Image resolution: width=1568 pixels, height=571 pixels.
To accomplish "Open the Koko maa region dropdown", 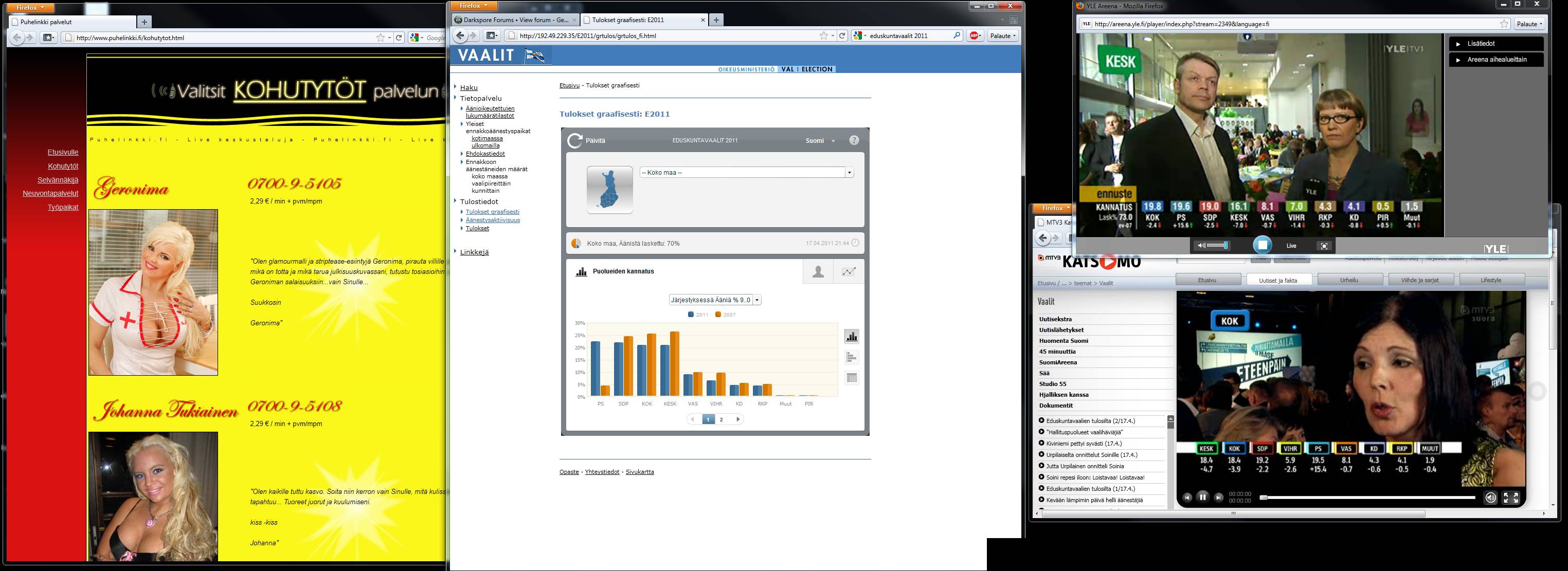I will (746, 173).
